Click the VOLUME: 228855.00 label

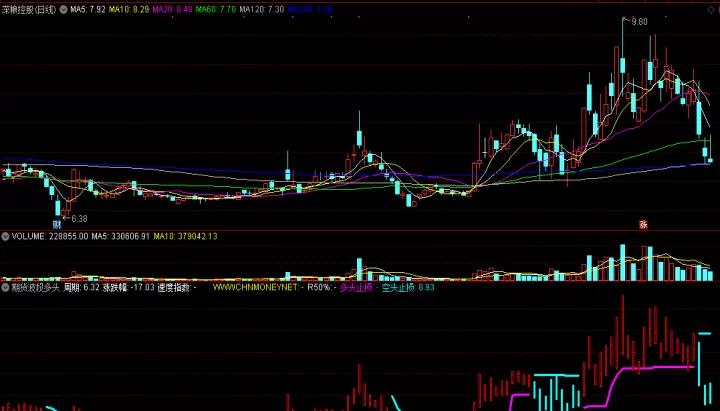point(50,236)
